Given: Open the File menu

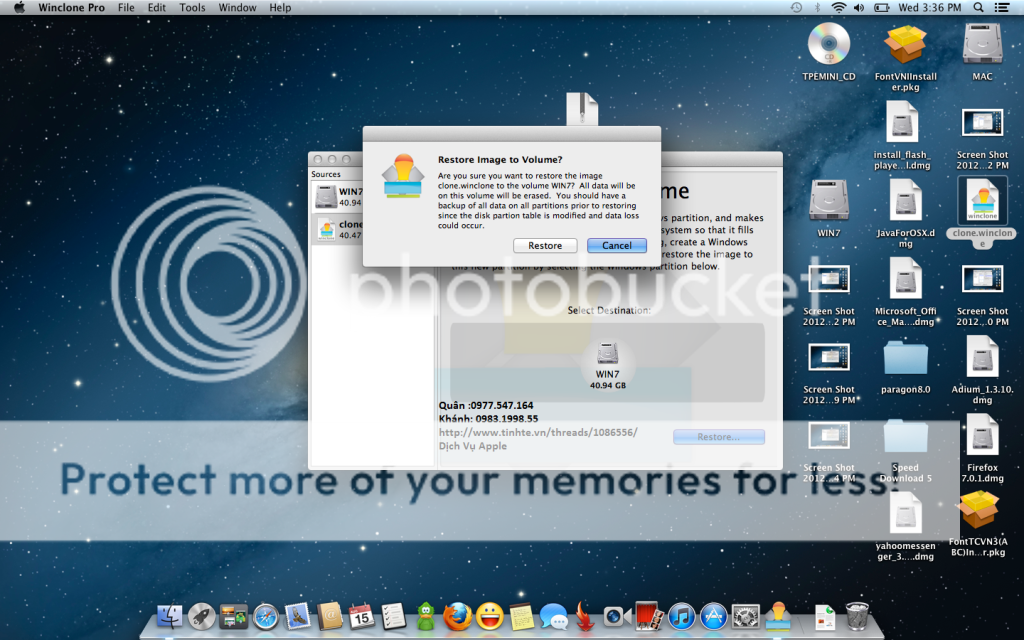Looking at the screenshot, I should (x=126, y=8).
